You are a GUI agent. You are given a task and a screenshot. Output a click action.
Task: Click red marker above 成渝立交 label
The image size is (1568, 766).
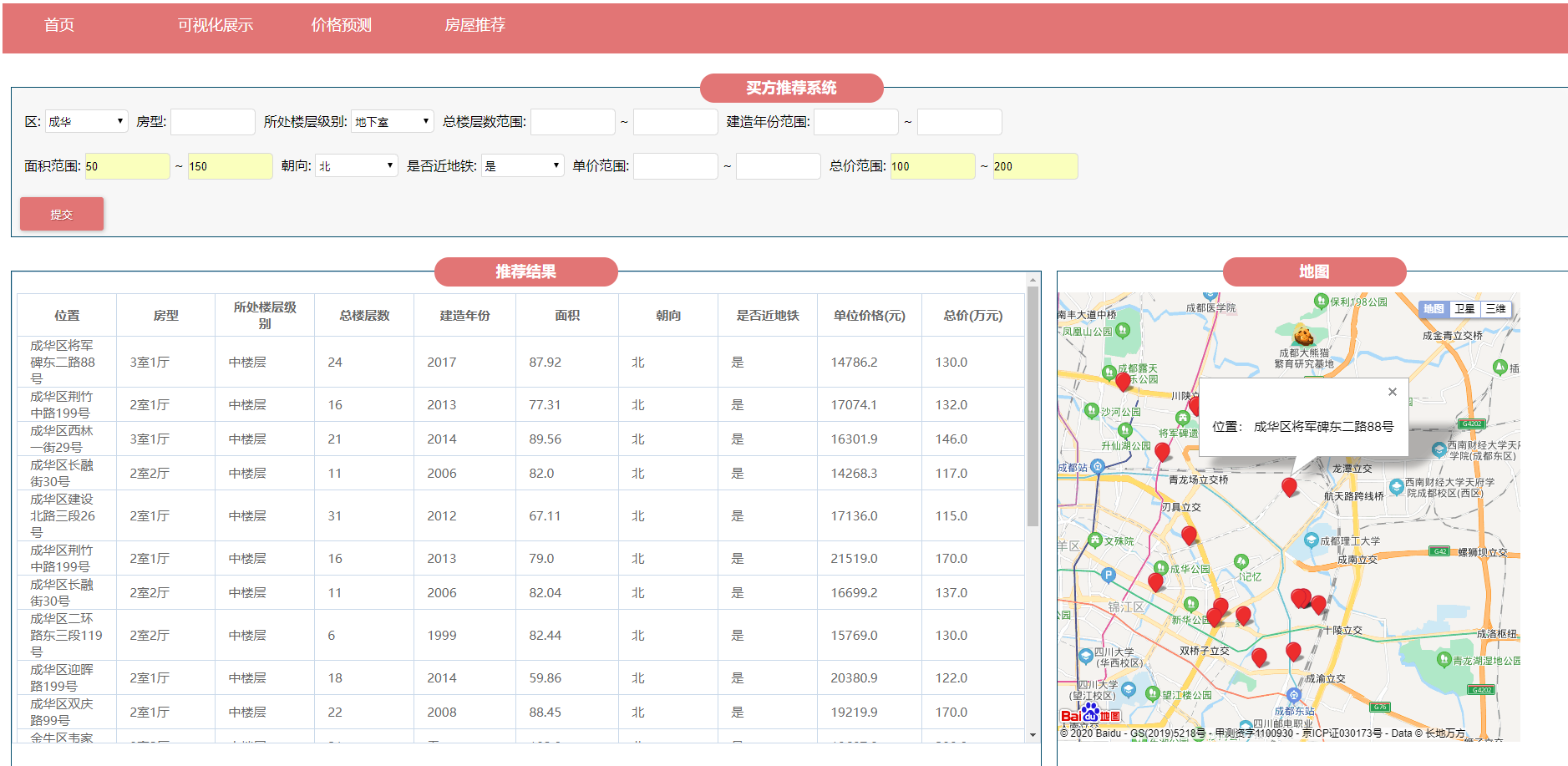tap(1293, 652)
